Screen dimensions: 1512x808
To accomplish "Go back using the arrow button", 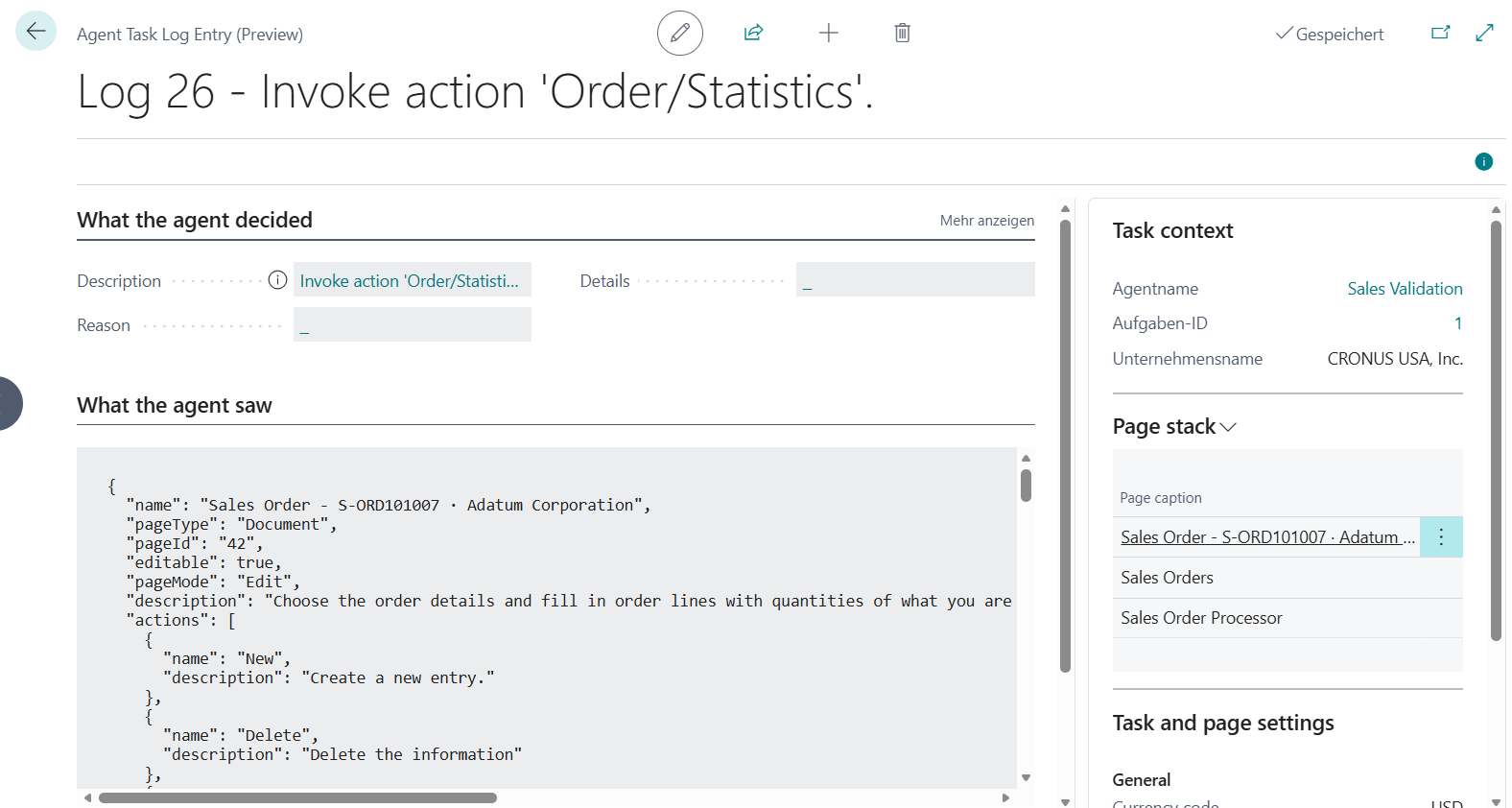I will (36, 32).
